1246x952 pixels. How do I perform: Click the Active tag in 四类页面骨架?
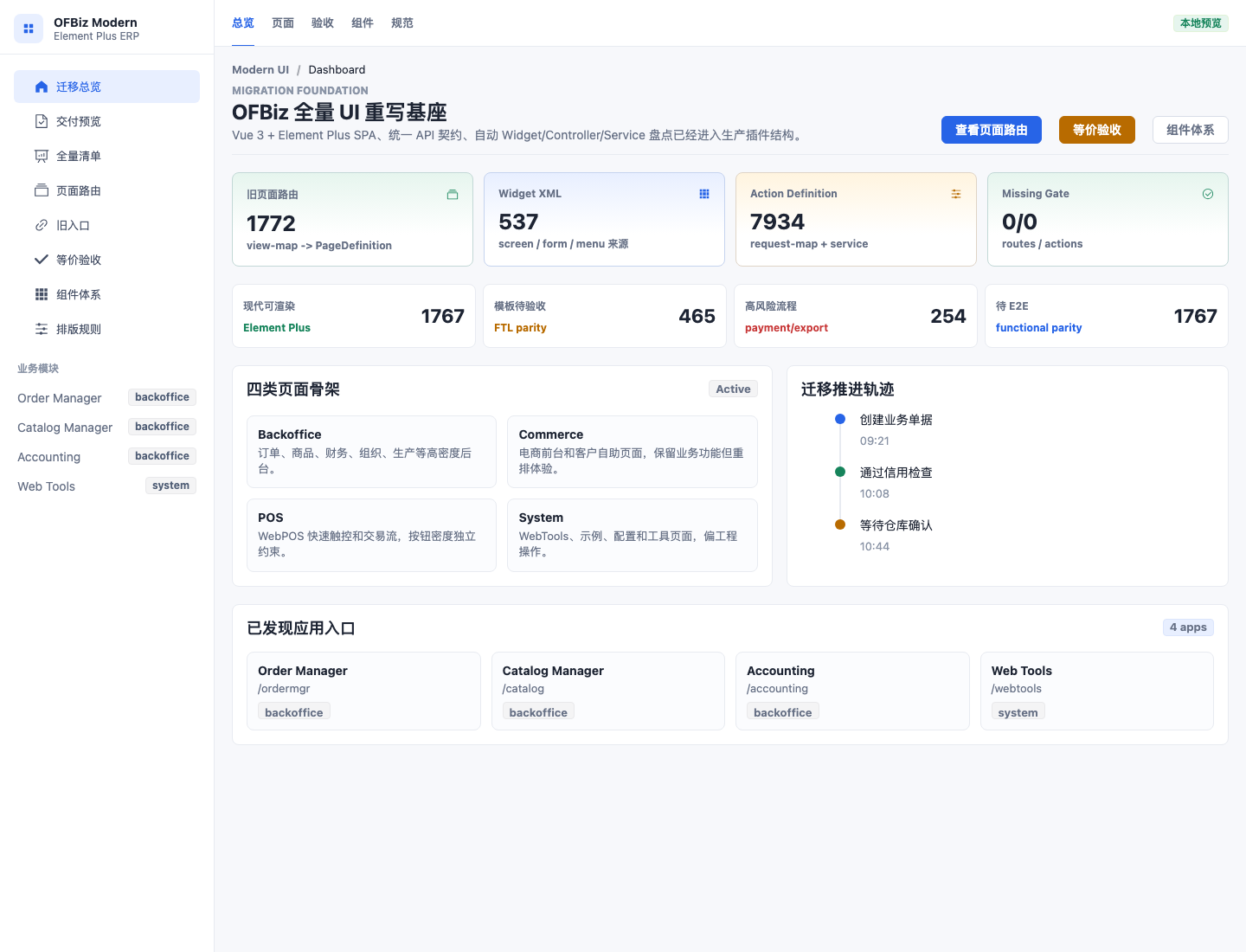tap(733, 389)
